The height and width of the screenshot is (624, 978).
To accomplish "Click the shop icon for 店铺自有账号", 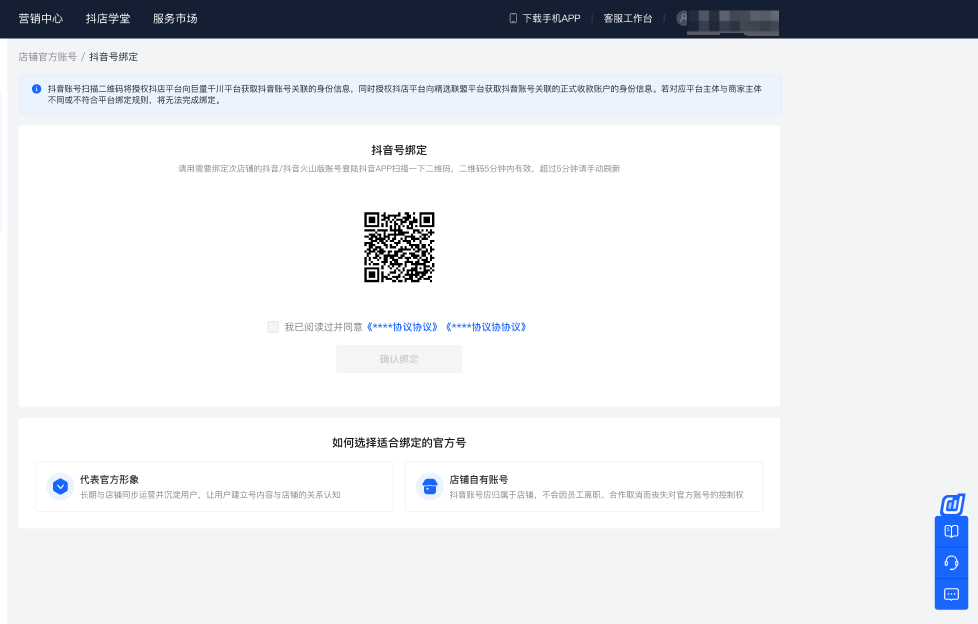I will [x=430, y=487].
